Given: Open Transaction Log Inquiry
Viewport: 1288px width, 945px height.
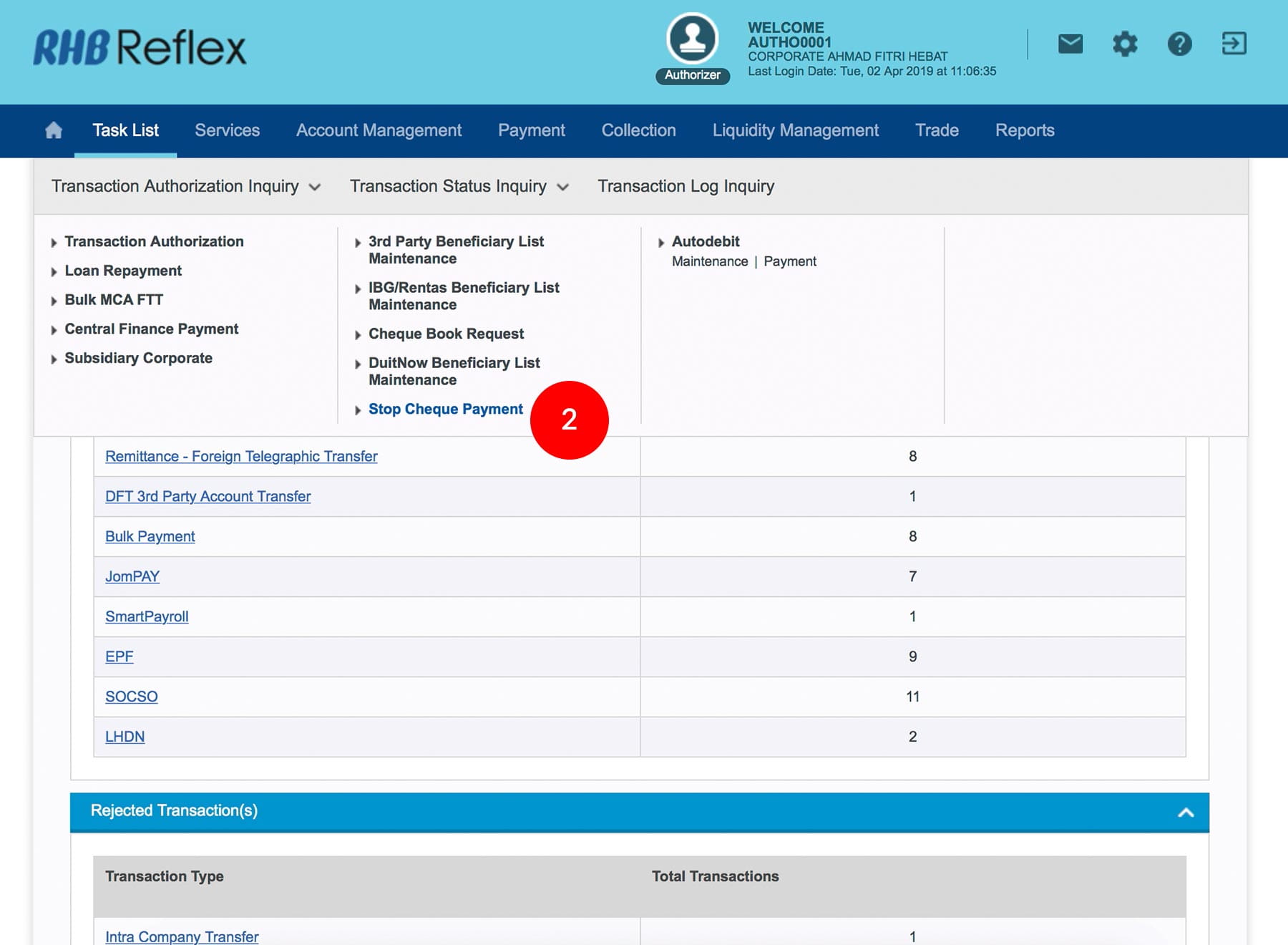Looking at the screenshot, I should [686, 186].
